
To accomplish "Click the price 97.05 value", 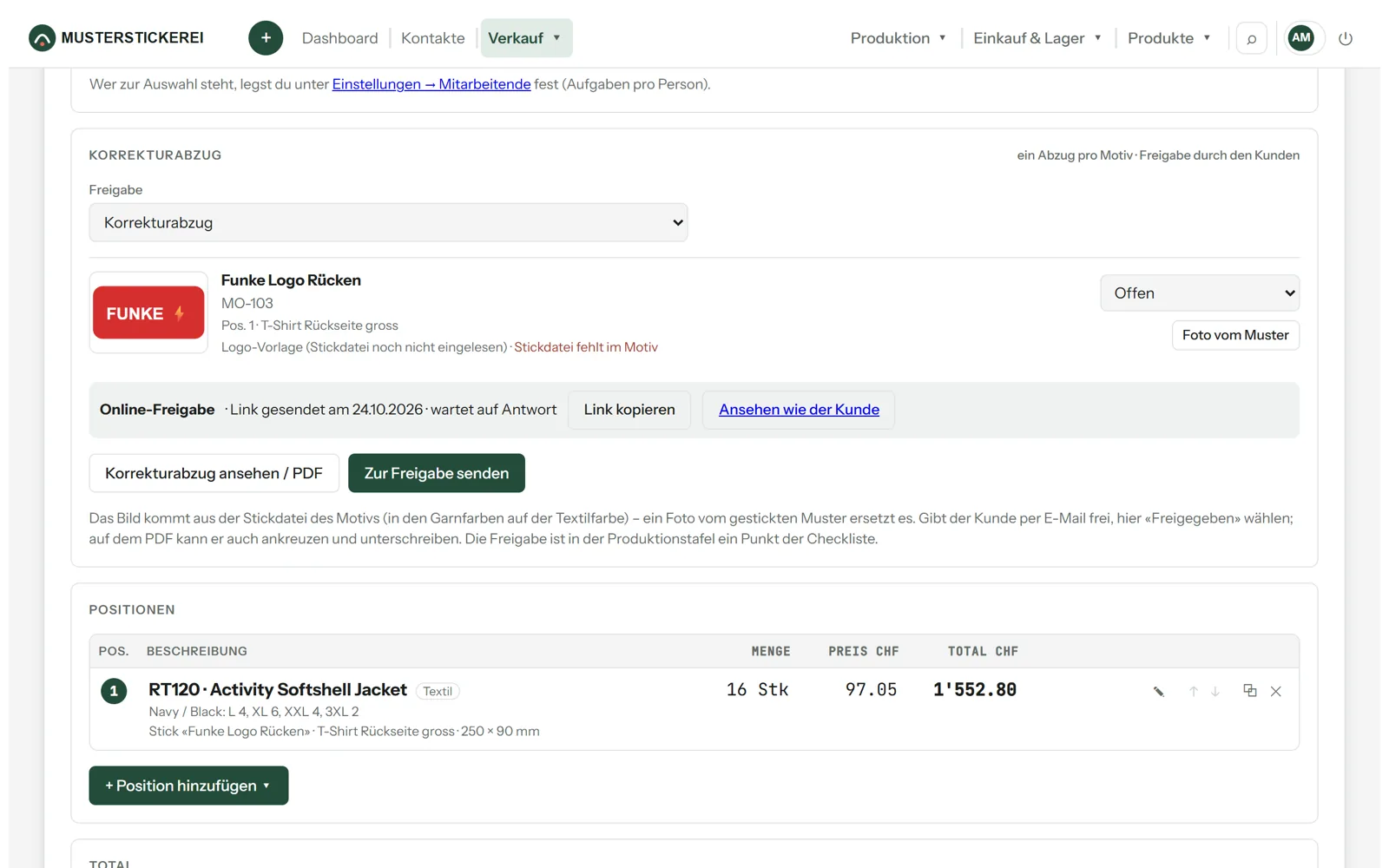I will (x=872, y=689).
